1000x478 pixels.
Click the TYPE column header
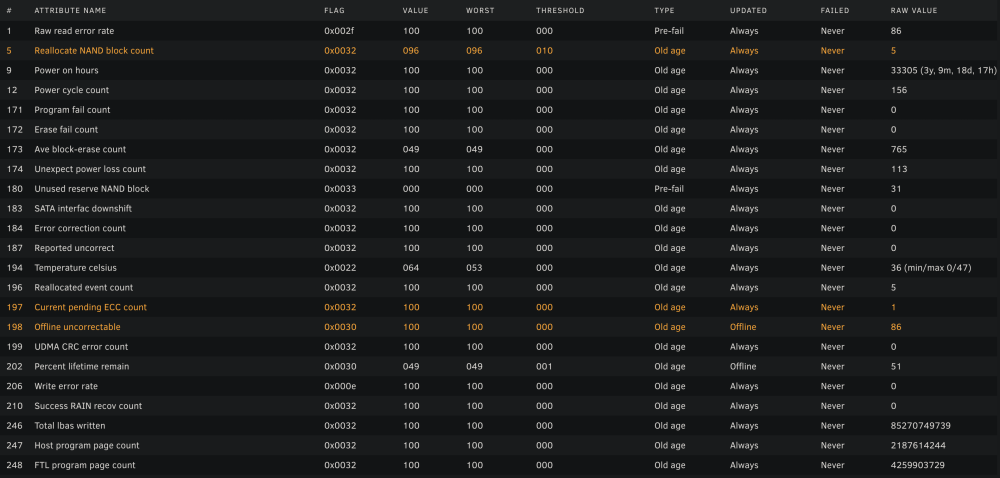(664, 10)
